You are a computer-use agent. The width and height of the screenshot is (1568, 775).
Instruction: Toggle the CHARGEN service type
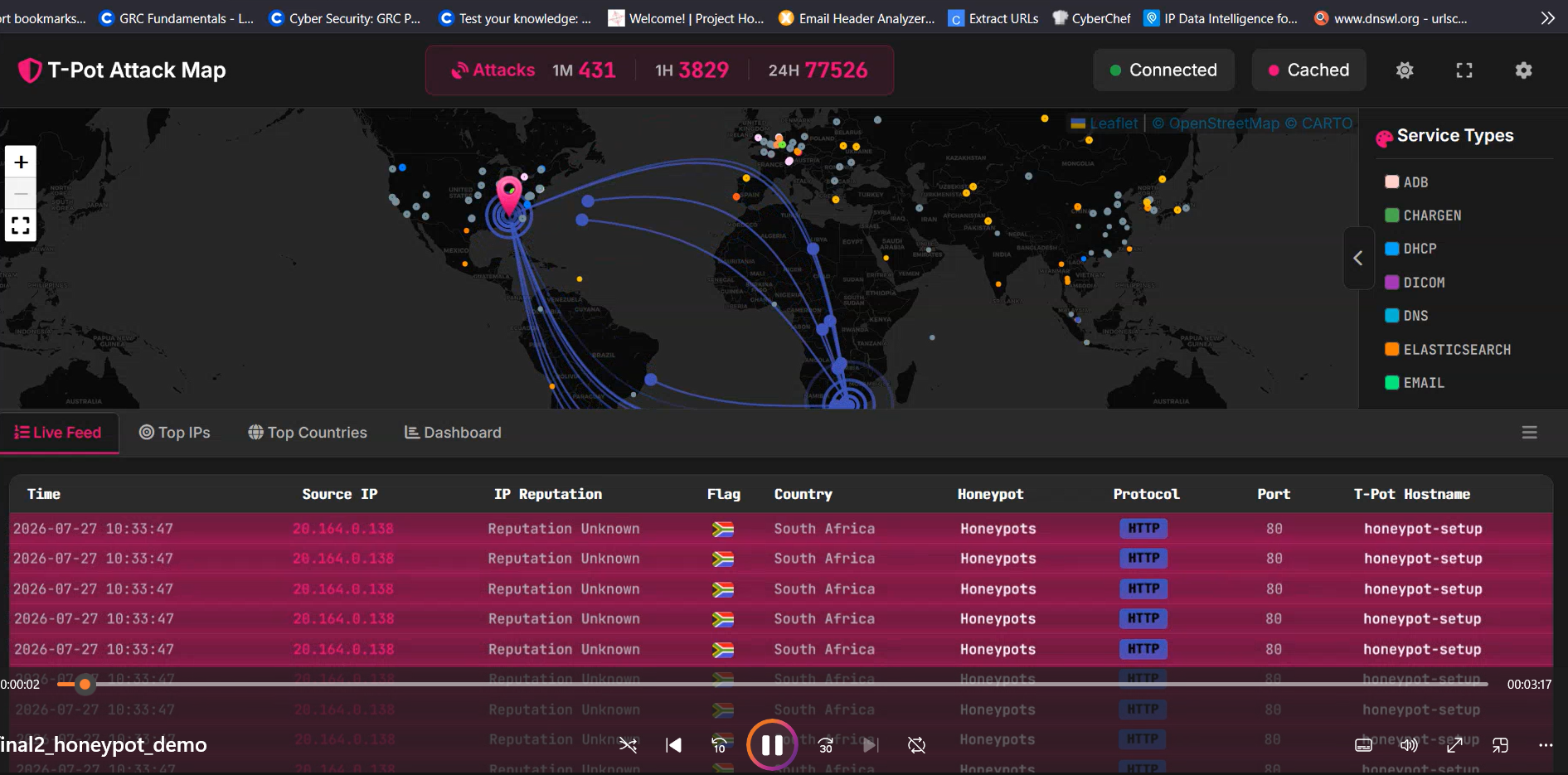pyautogui.click(x=1424, y=216)
